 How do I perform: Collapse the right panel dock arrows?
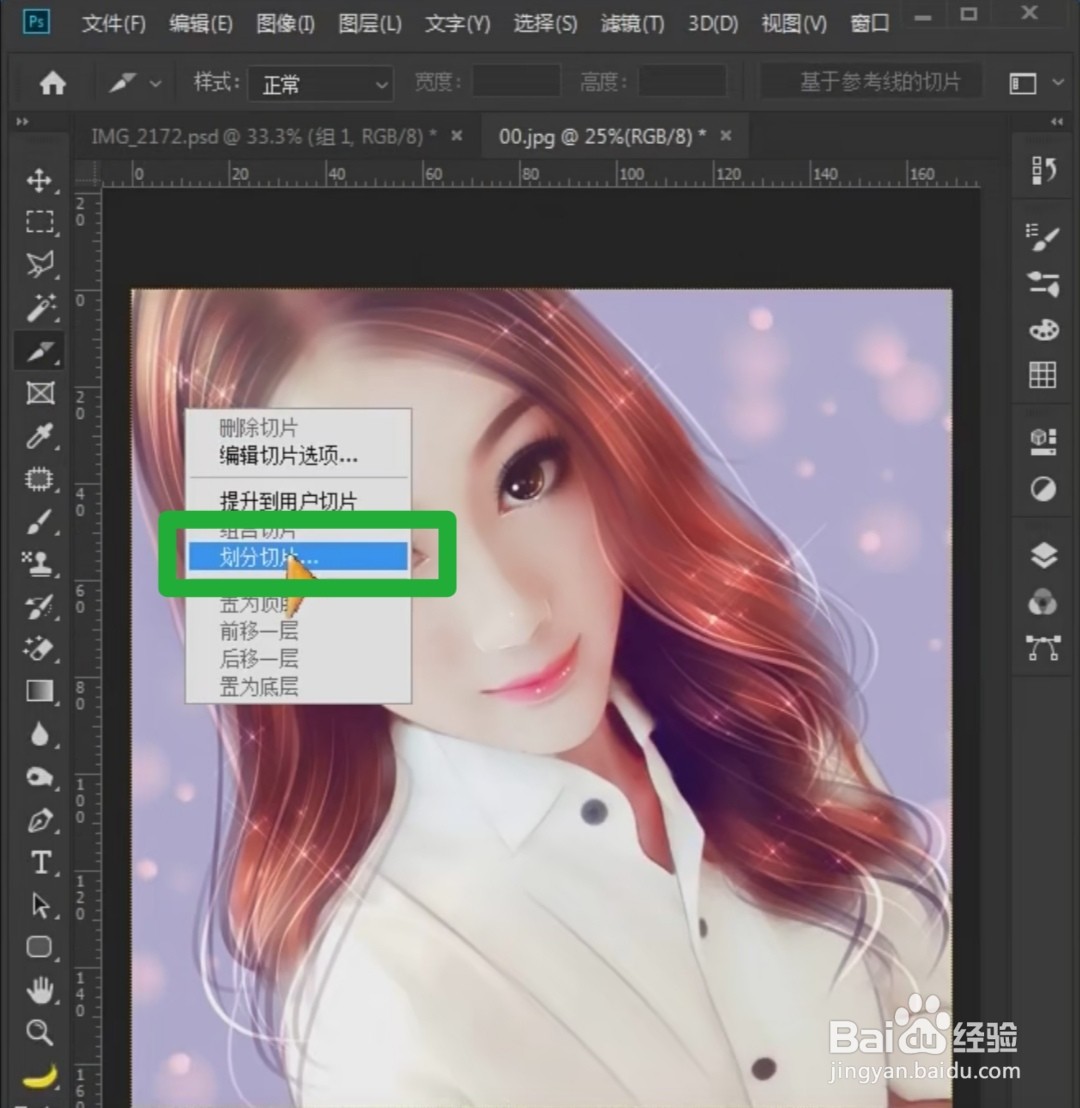click(x=1057, y=122)
